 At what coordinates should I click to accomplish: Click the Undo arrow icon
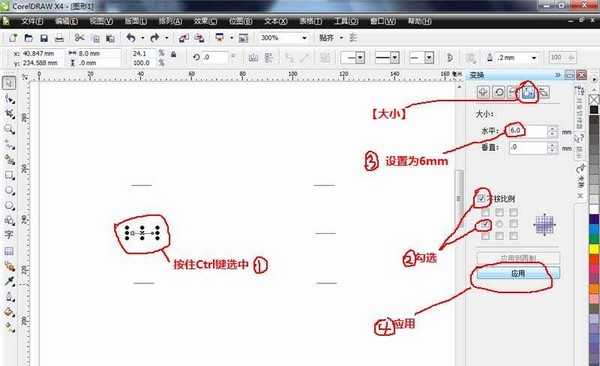click(131, 38)
